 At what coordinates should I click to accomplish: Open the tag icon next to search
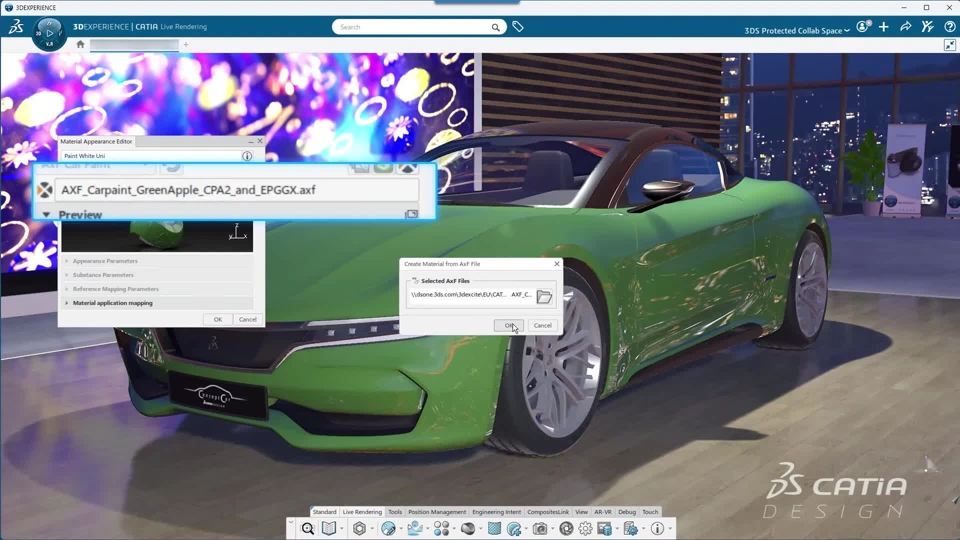(x=518, y=27)
